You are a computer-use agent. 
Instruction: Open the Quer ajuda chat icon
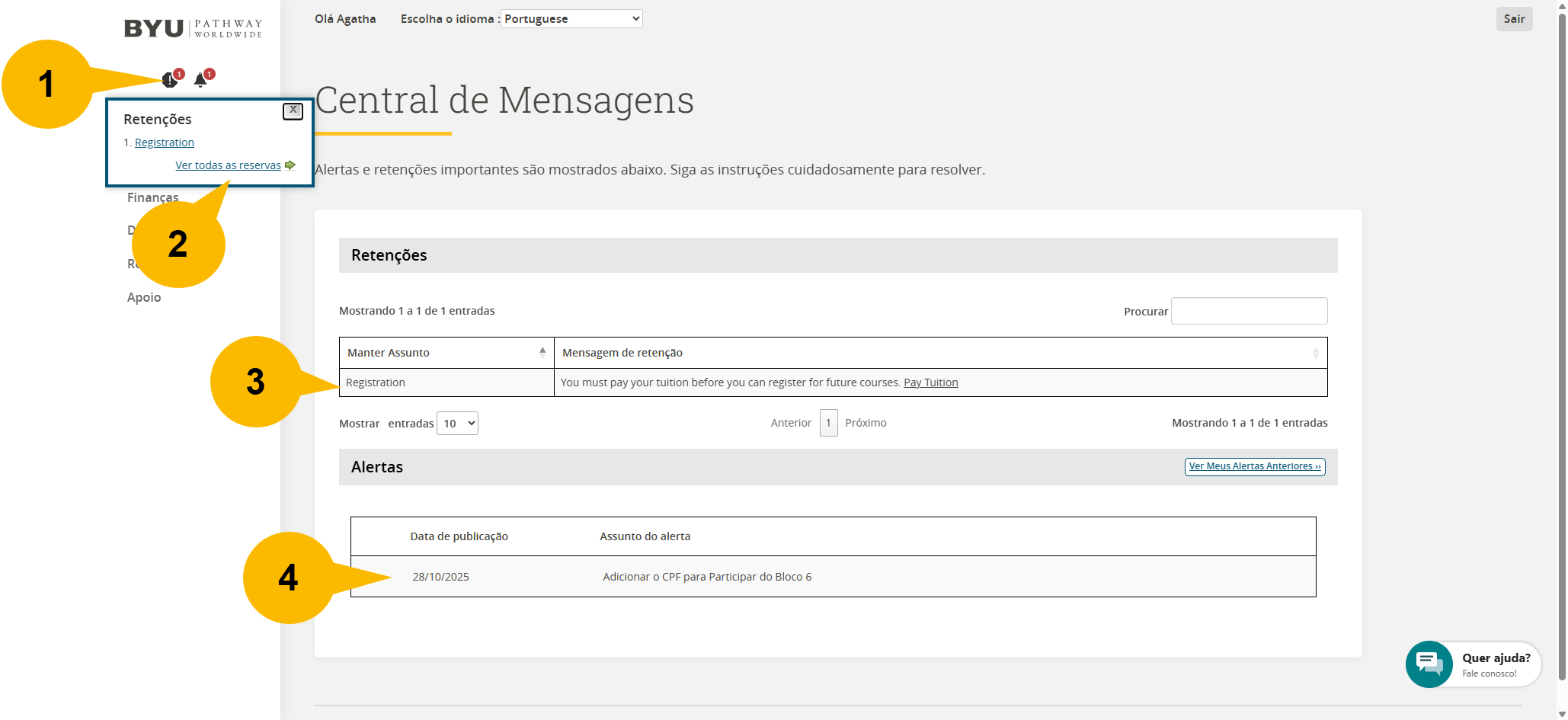coord(1429,664)
